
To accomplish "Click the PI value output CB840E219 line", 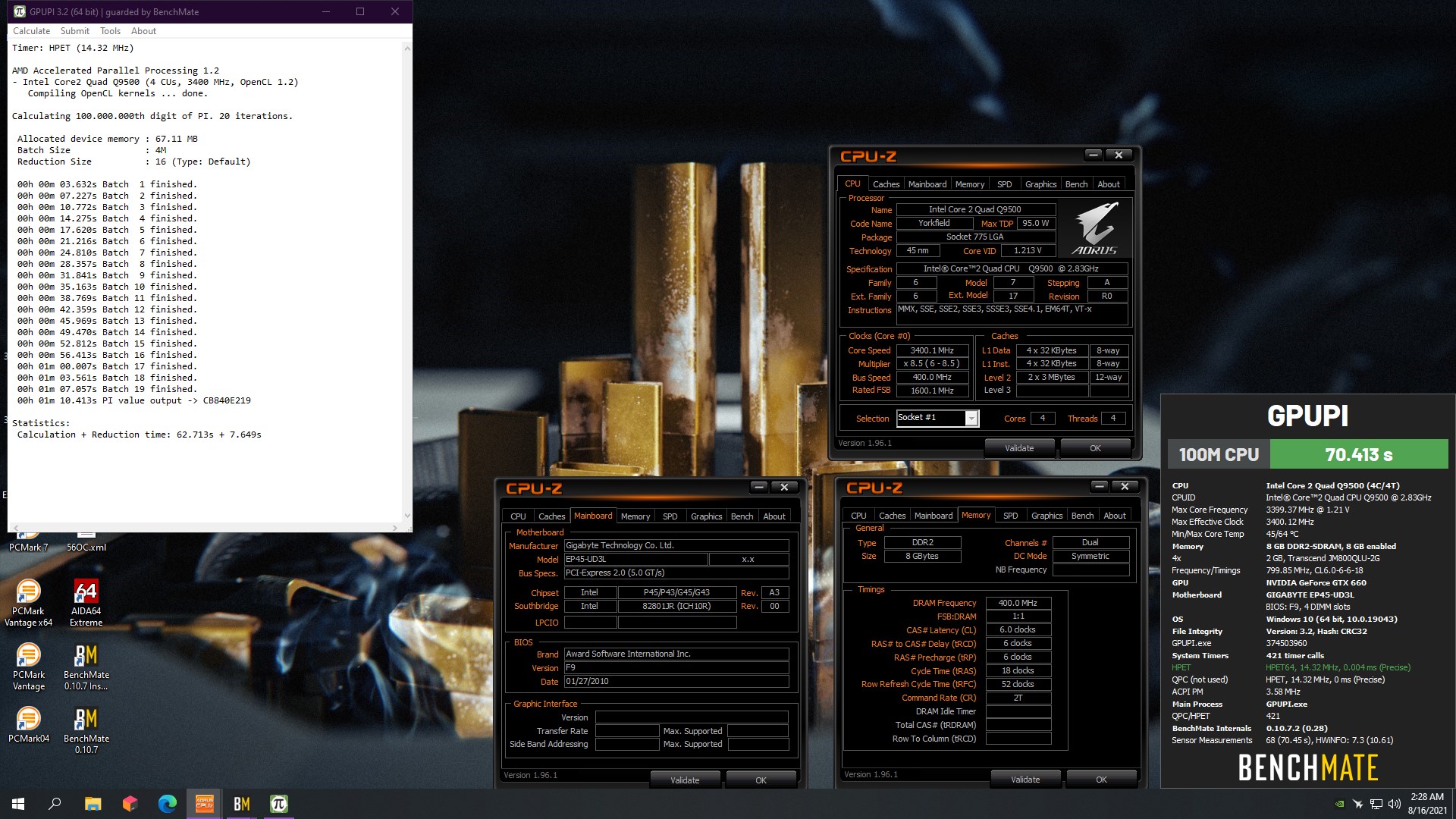I will [x=133, y=400].
